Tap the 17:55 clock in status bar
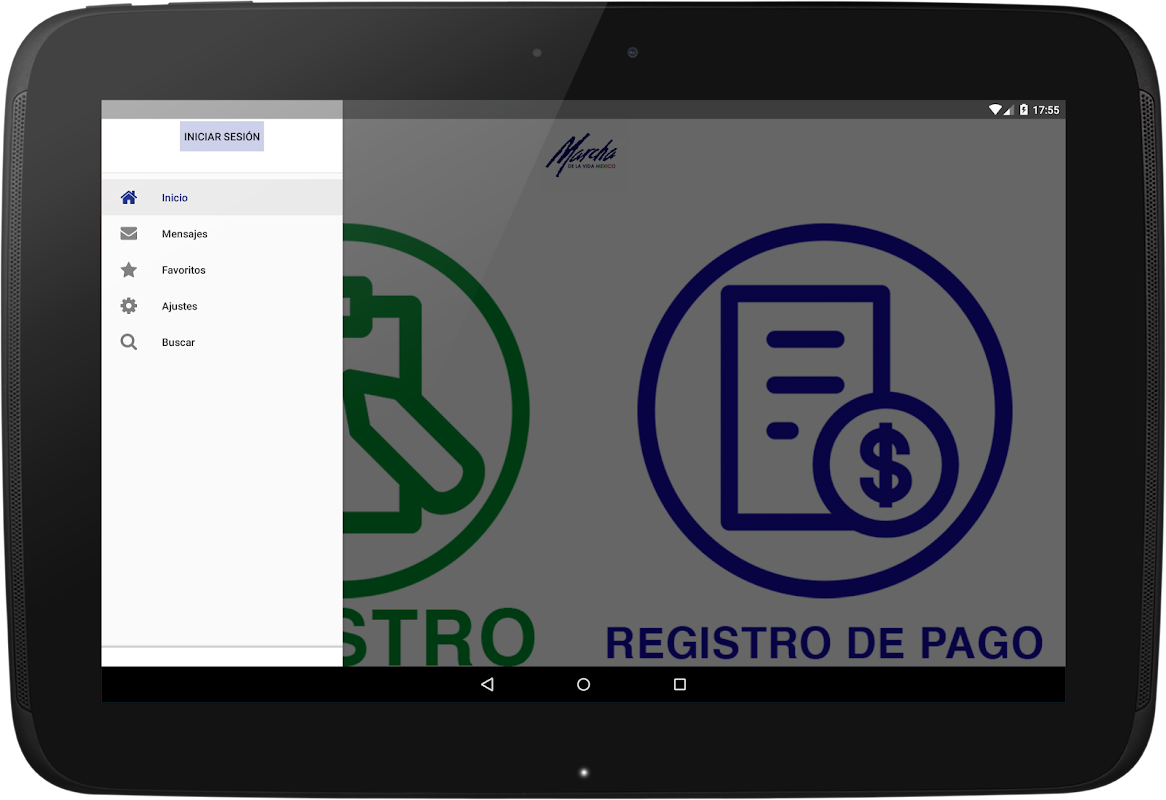 1046,110
